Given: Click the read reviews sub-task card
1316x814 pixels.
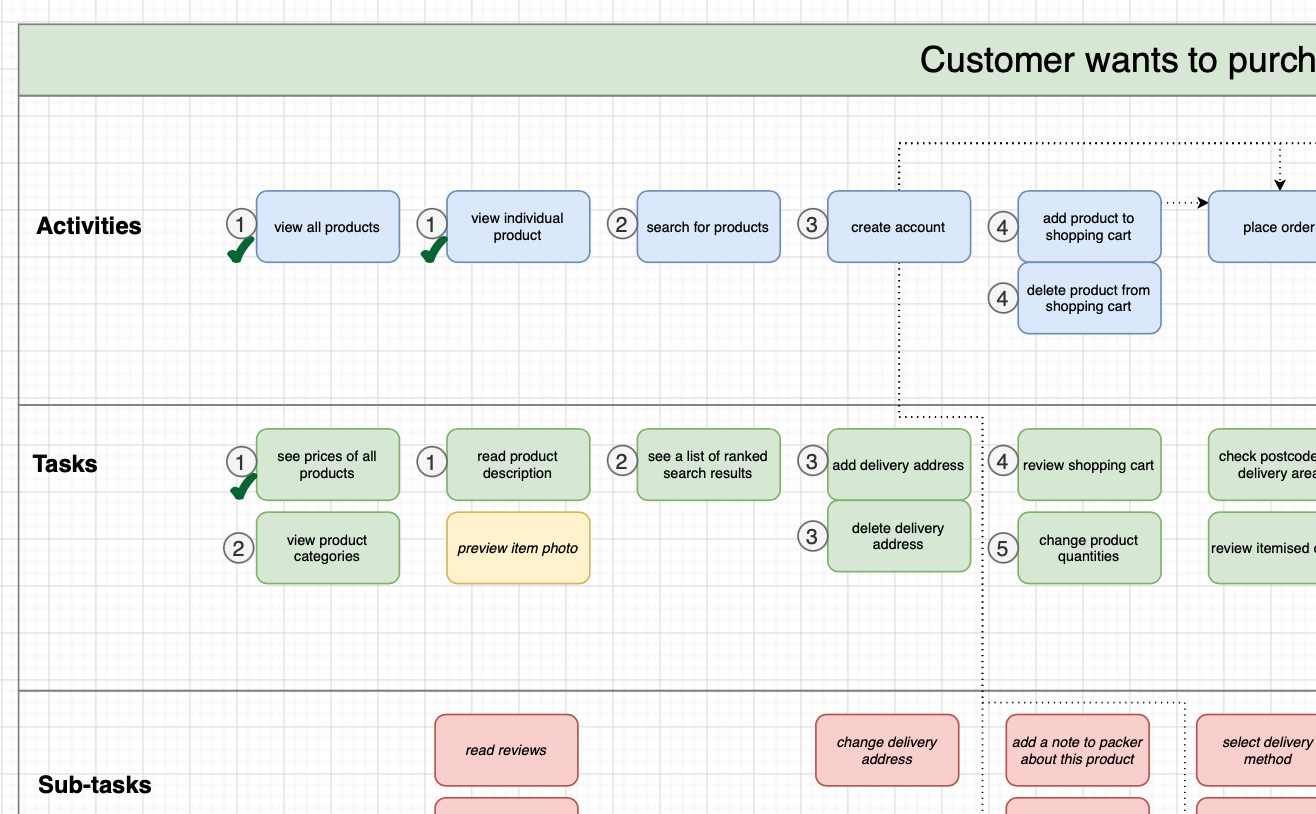Looking at the screenshot, I should (506, 750).
